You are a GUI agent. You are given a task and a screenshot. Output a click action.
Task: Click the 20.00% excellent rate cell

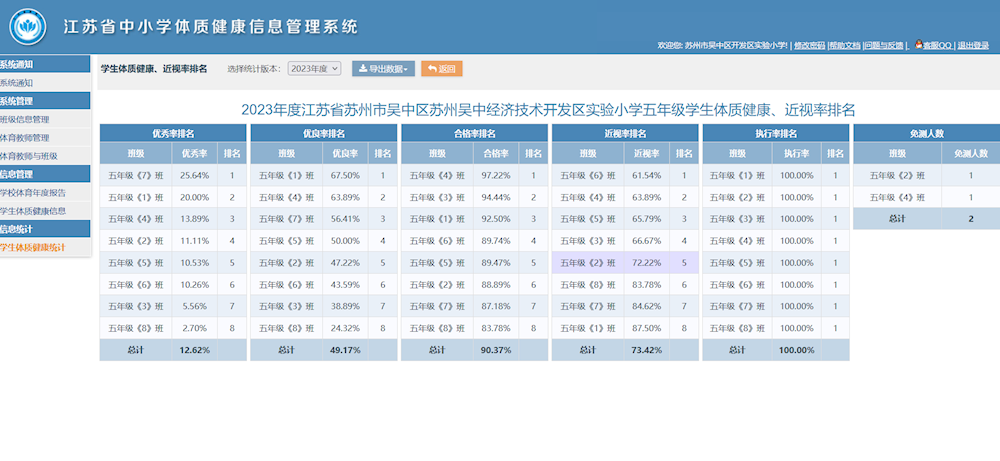tap(195, 197)
